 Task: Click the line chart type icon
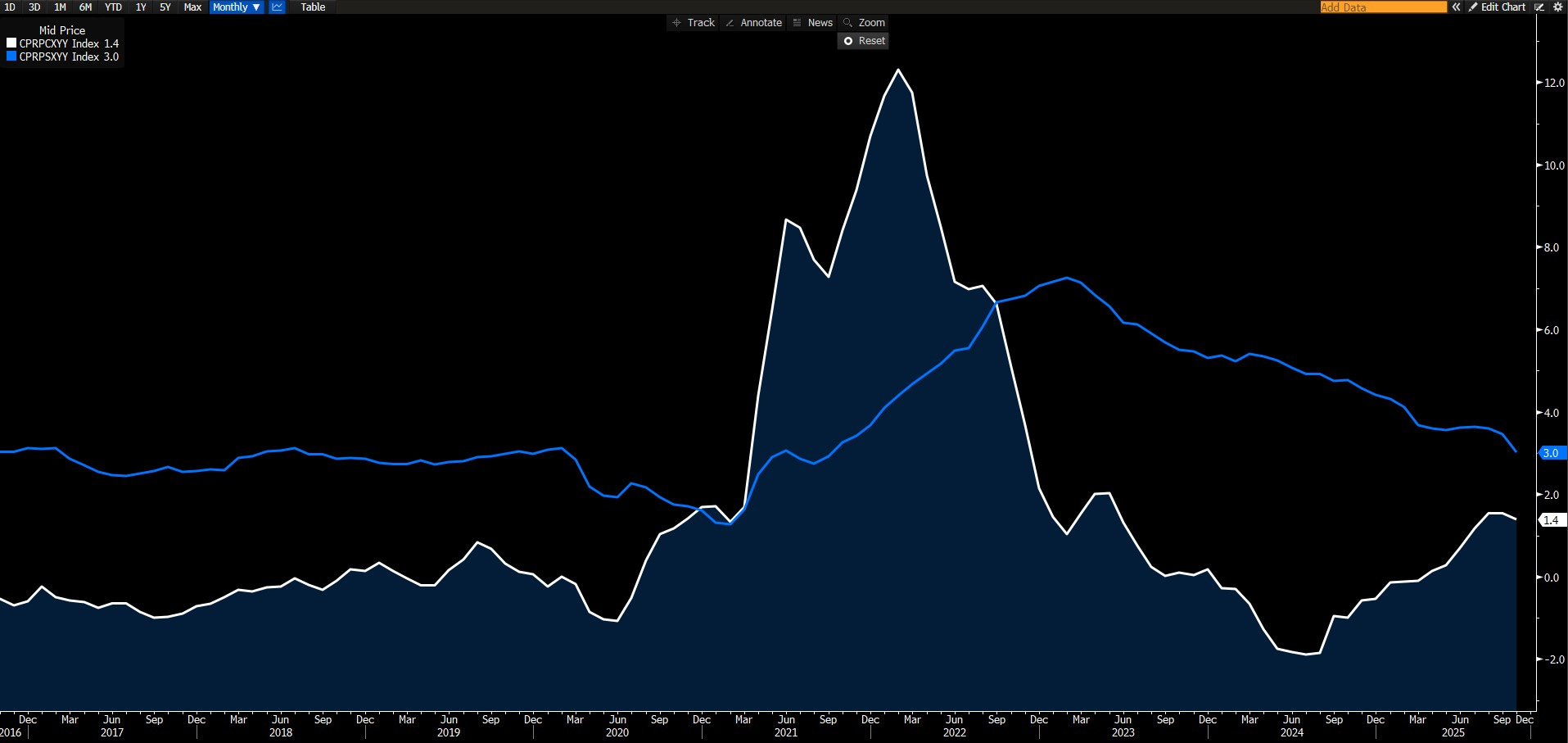(x=278, y=7)
